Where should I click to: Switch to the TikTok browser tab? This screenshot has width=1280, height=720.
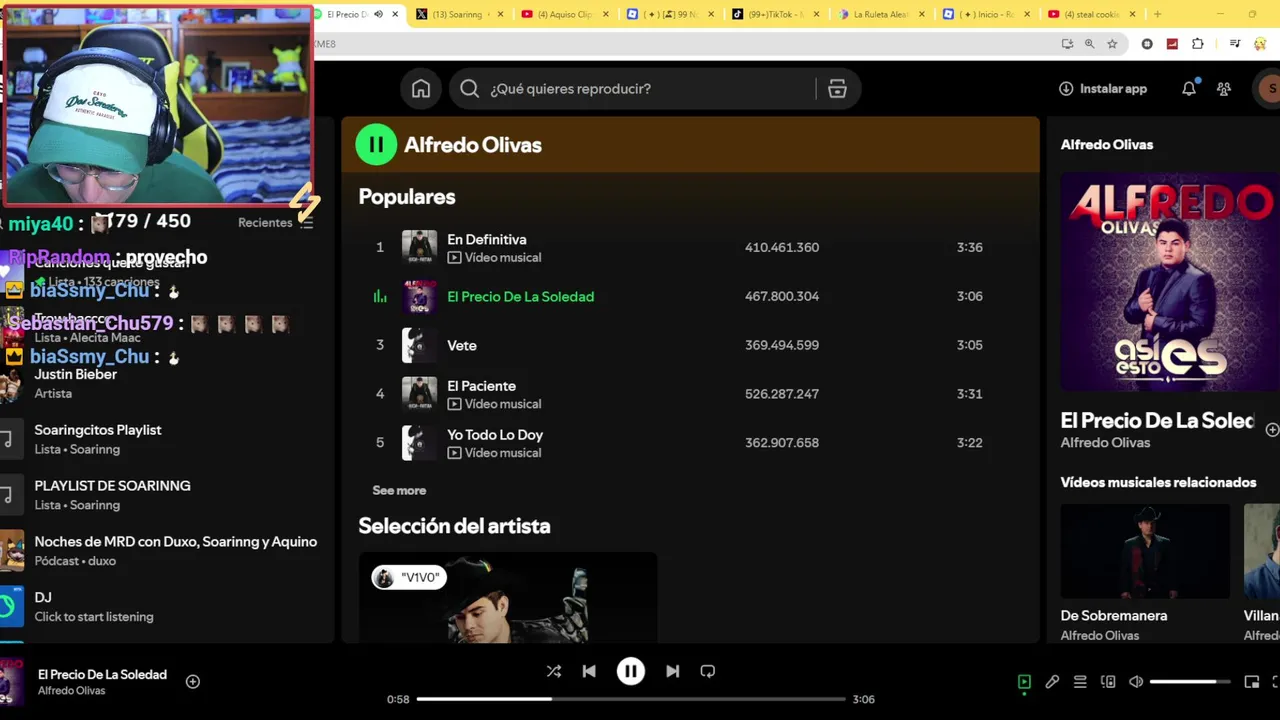pos(775,14)
